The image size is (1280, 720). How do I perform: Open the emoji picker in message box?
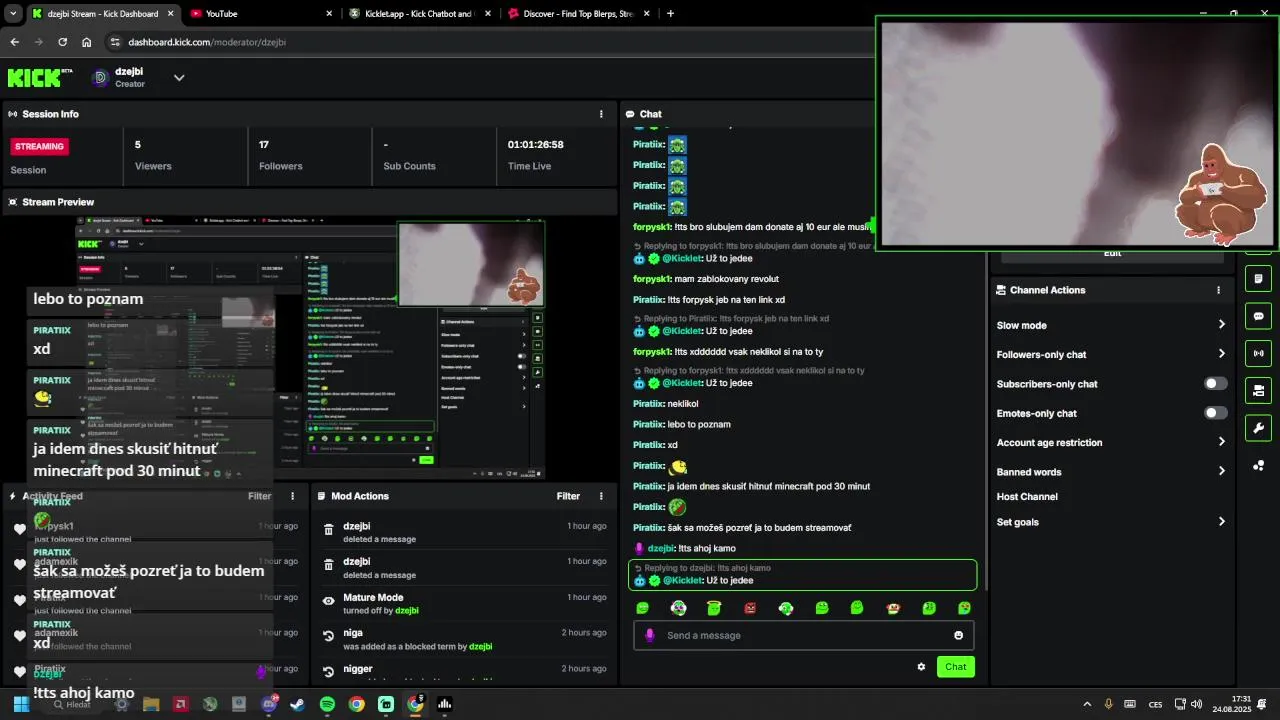[959, 635]
